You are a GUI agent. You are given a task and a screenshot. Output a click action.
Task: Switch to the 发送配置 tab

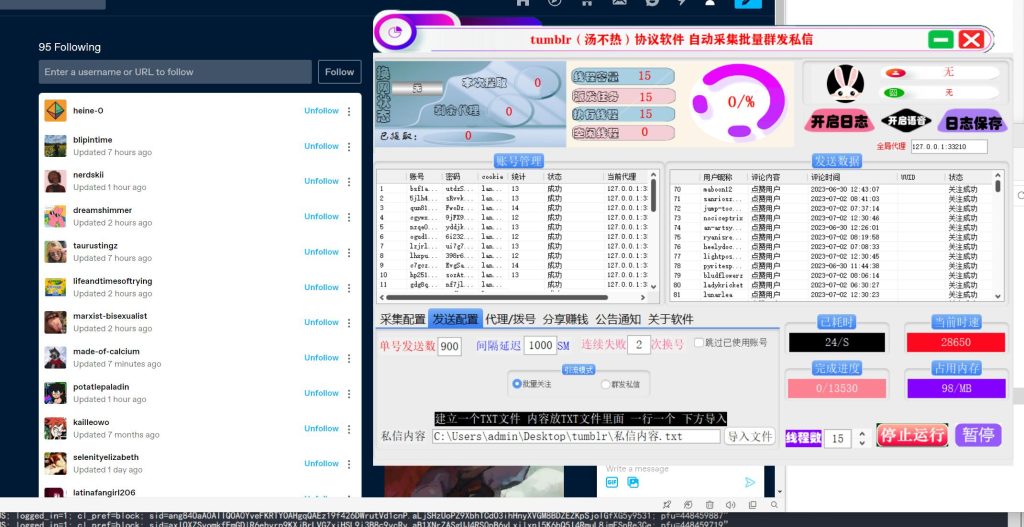455,319
